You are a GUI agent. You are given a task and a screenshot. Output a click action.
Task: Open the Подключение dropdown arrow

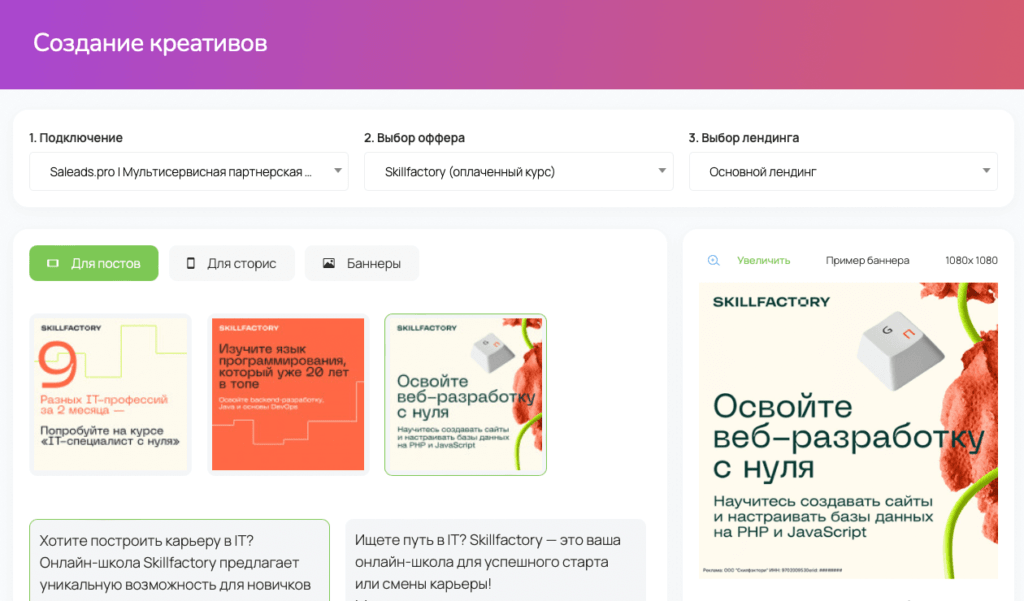pyautogui.click(x=338, y=171)
